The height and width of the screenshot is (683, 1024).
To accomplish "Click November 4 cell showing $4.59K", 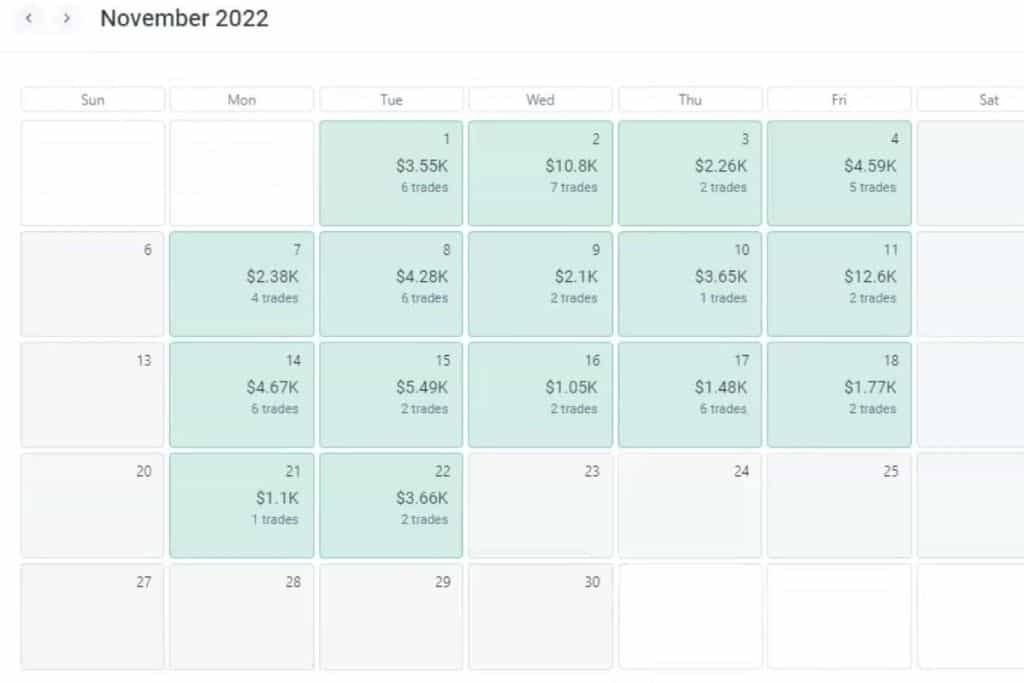I will coord(839,173).
